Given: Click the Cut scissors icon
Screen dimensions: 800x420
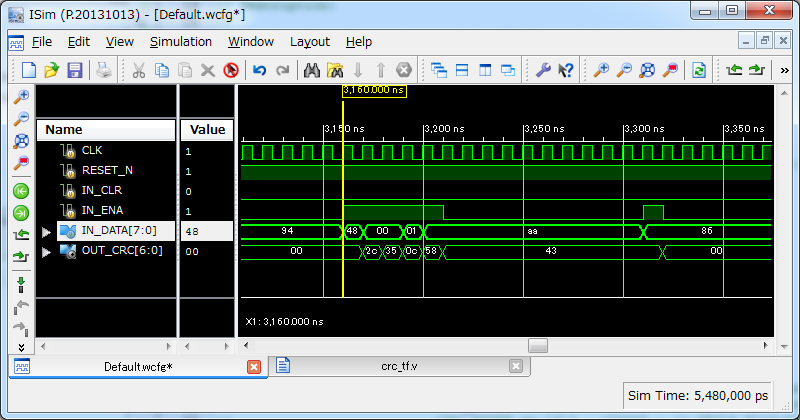Looking at the screenshot, I should 139,70.
